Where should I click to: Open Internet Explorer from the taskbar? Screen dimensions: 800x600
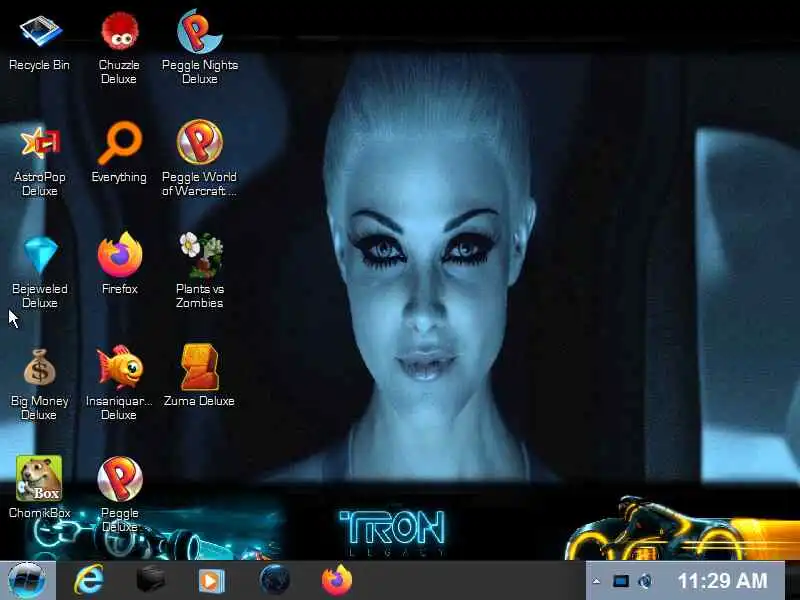tap(89, 580)
